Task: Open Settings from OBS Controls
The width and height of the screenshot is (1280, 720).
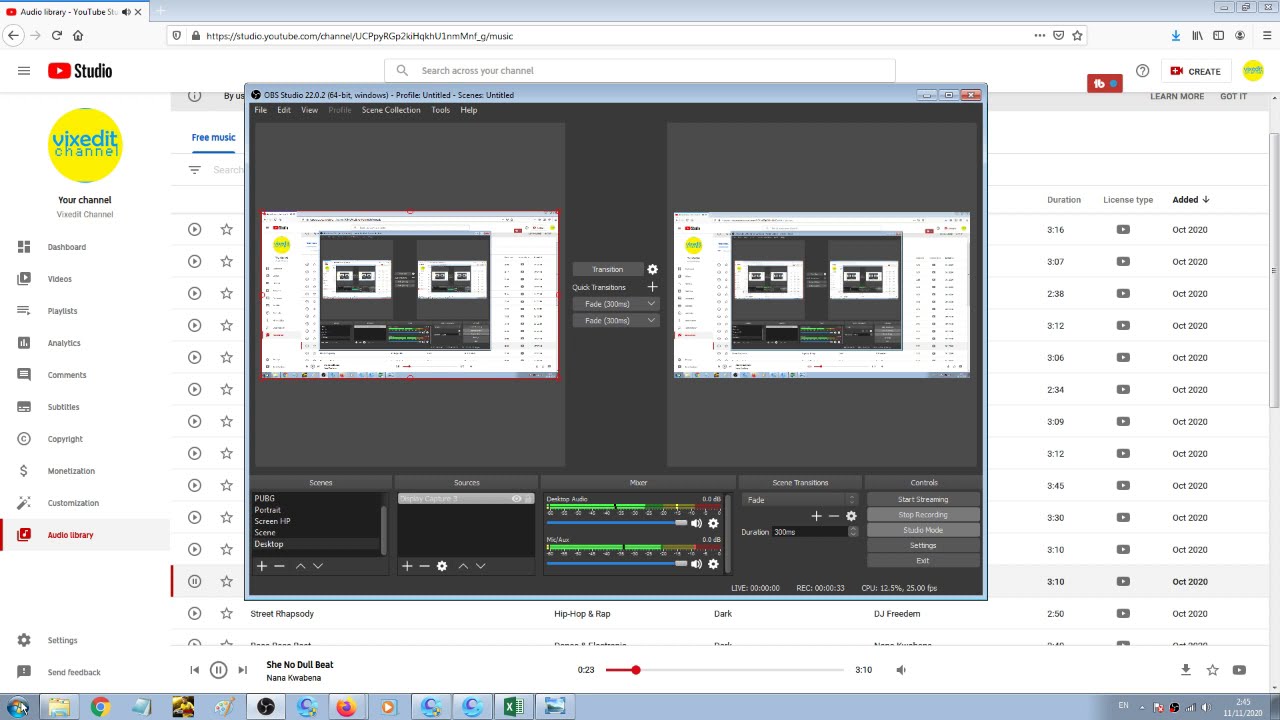Action: (923, 545)
